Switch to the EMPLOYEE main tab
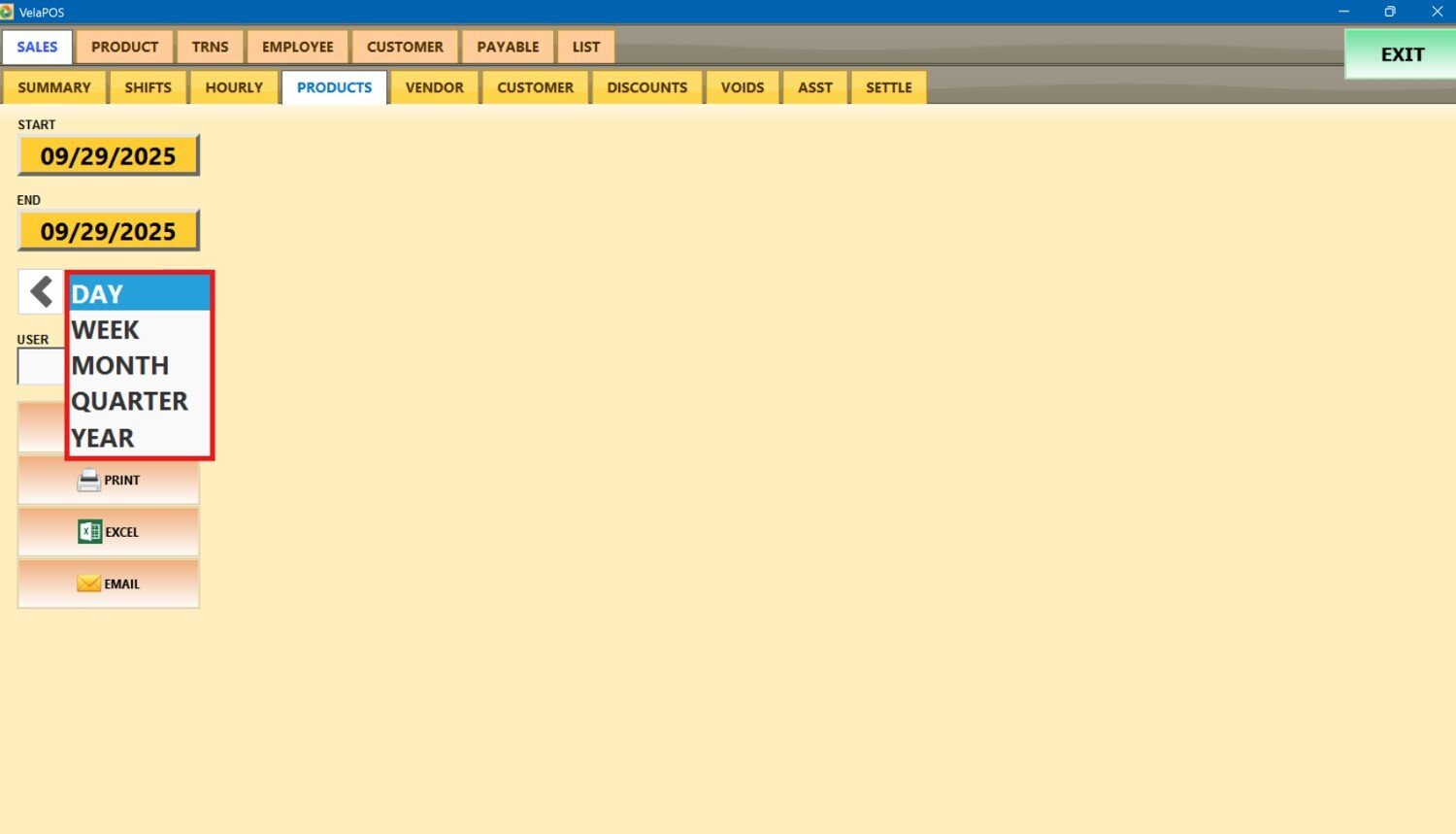The height and width of the screenshot is (834, 1456). click(297, 47)
